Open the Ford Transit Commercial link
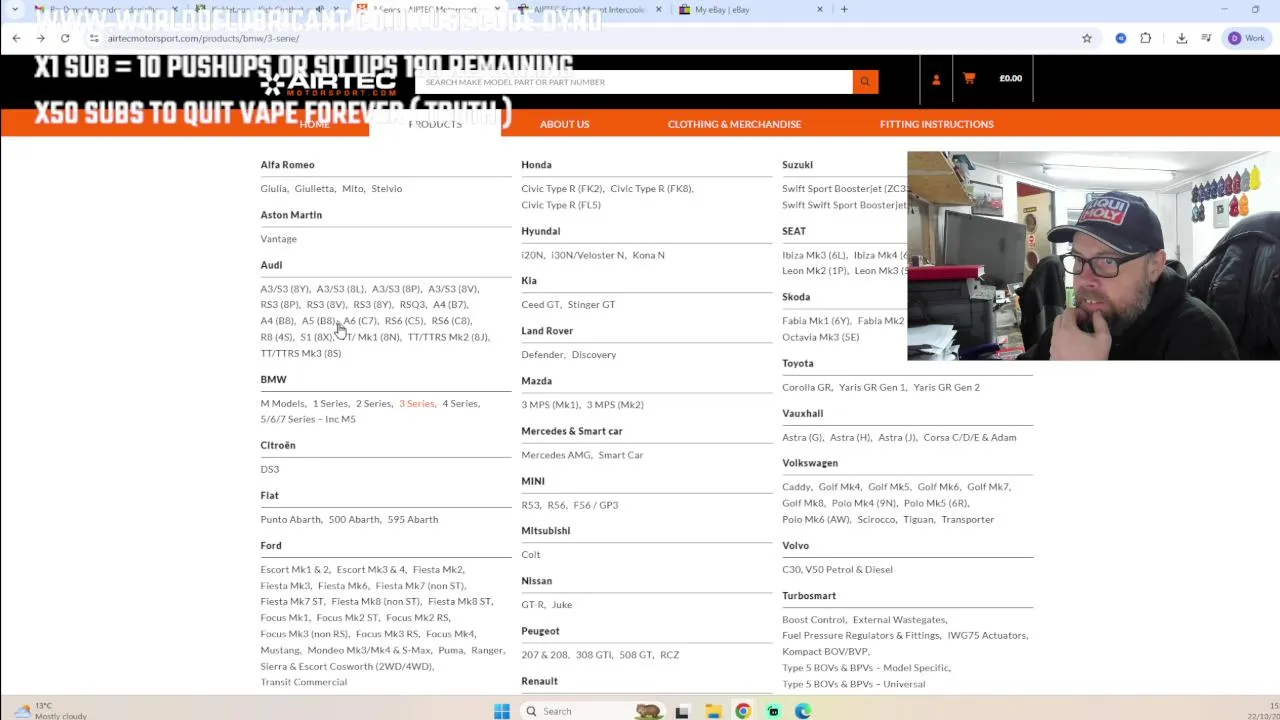Image resolution: width=1280 pixels, height=720 pixels. pos(303,682)
